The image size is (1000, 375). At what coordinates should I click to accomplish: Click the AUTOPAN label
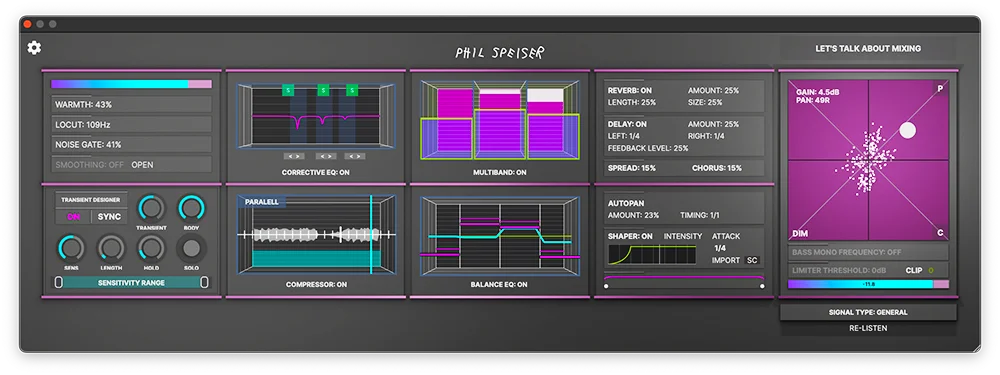coord(626,203)
